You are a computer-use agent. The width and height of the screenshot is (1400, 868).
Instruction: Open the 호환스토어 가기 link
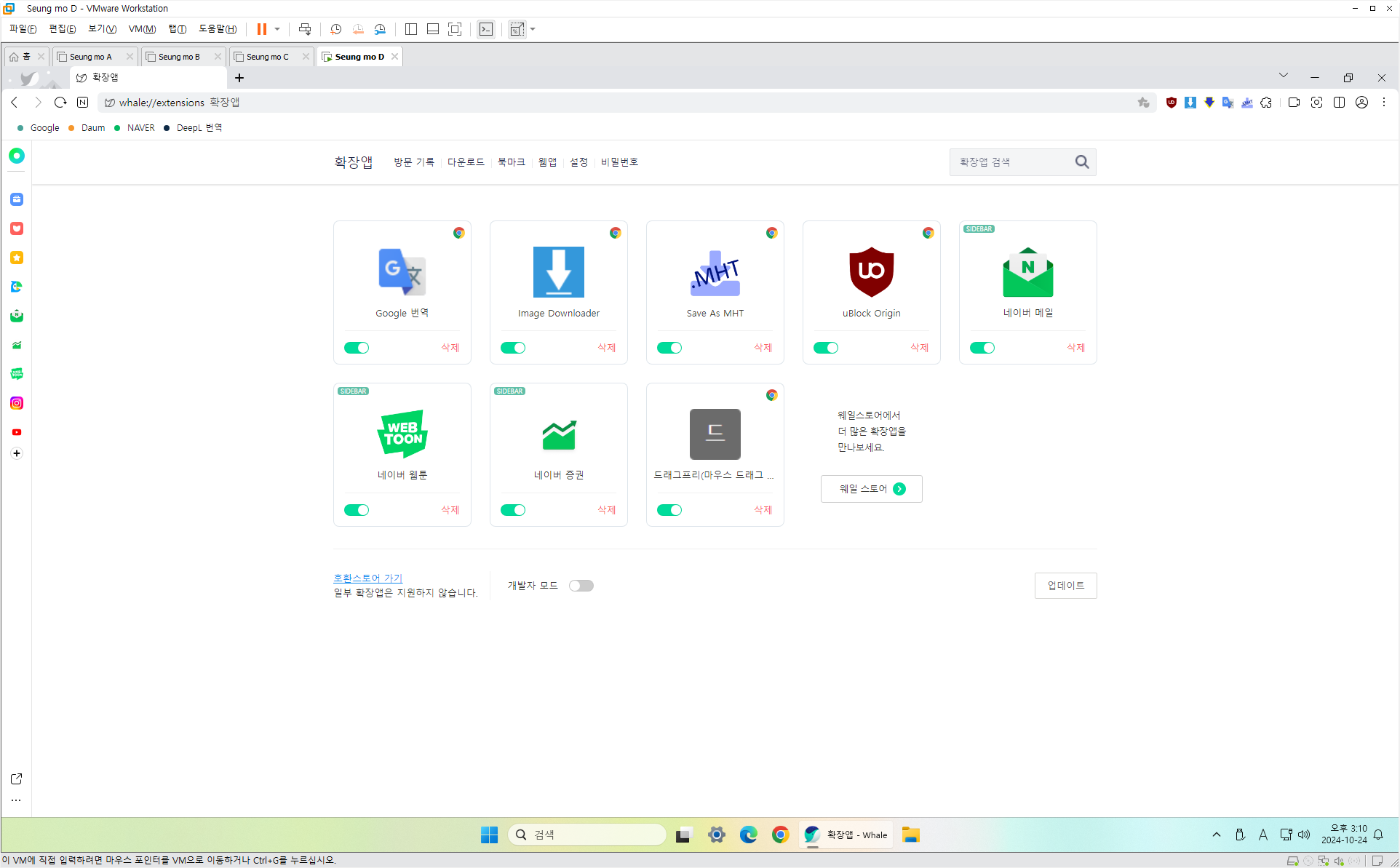pyautogui.click(x=368, y=578)
